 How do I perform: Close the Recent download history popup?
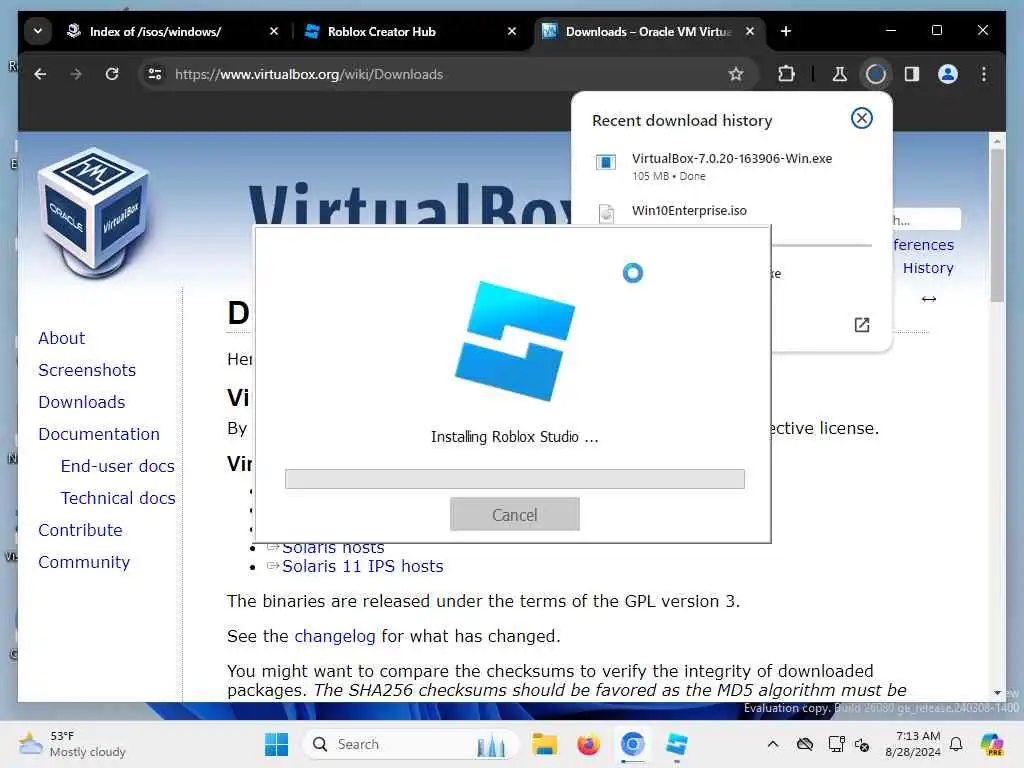coord(861,118)
